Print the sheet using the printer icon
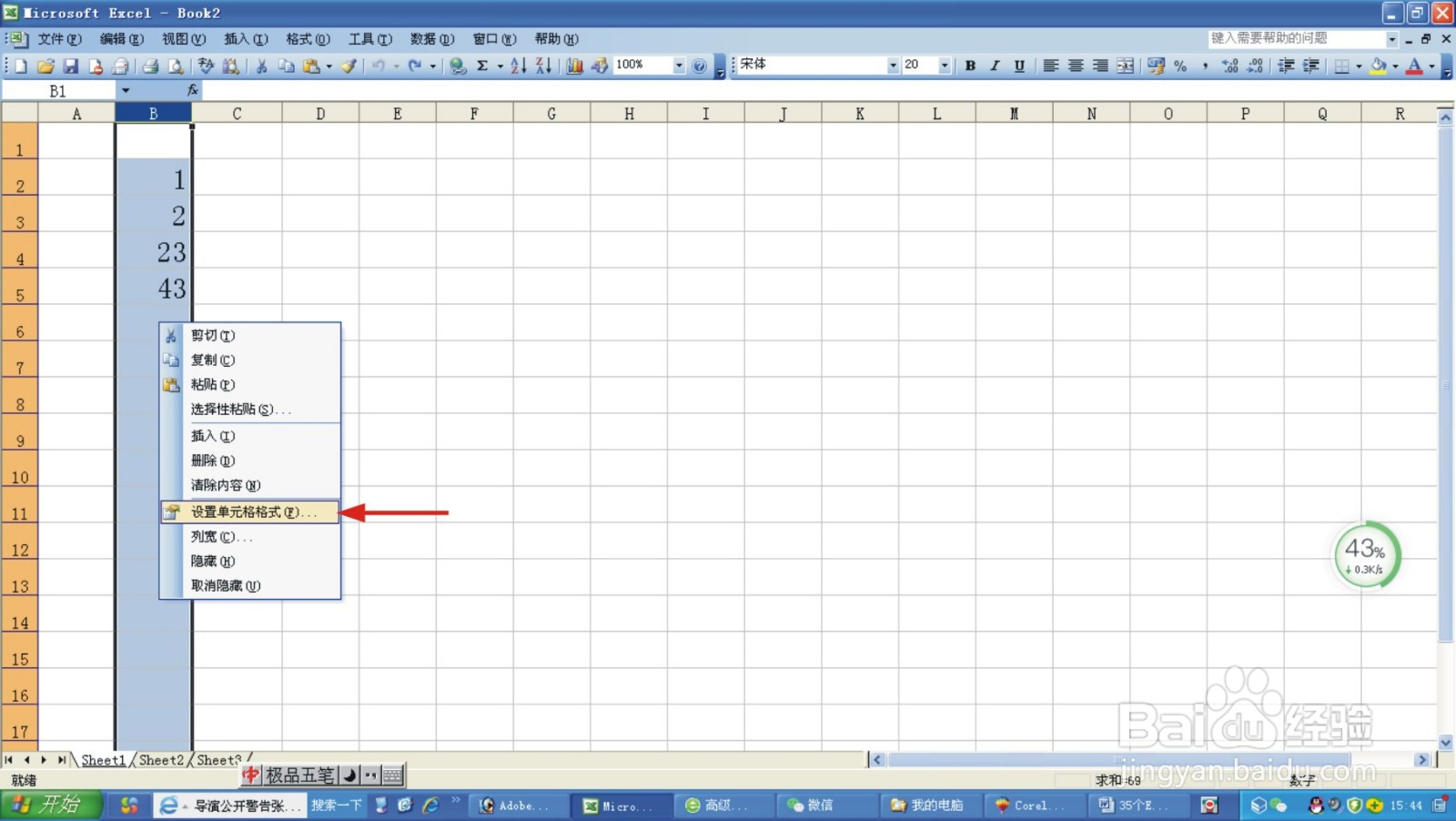This screenshot has width=1456, height=821. click(151, 66)
